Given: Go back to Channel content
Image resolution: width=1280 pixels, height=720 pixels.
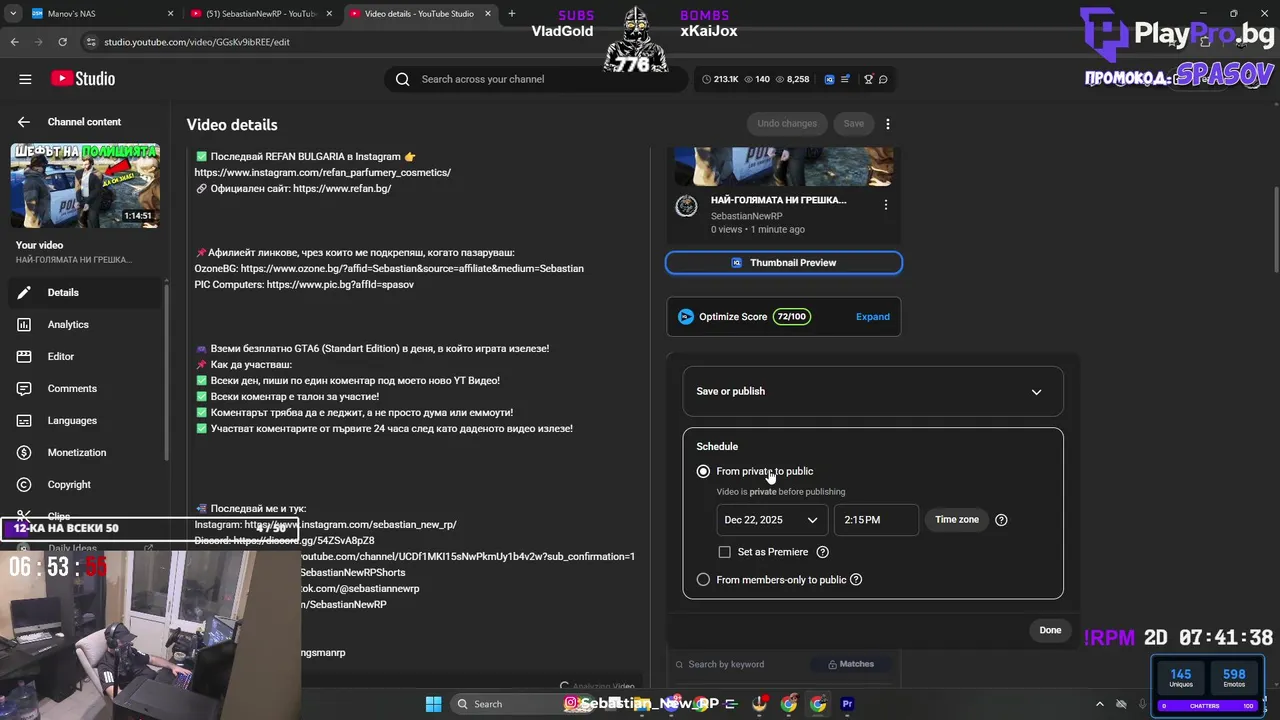Looking at the screenshot, I should click(x=24, y=122).
